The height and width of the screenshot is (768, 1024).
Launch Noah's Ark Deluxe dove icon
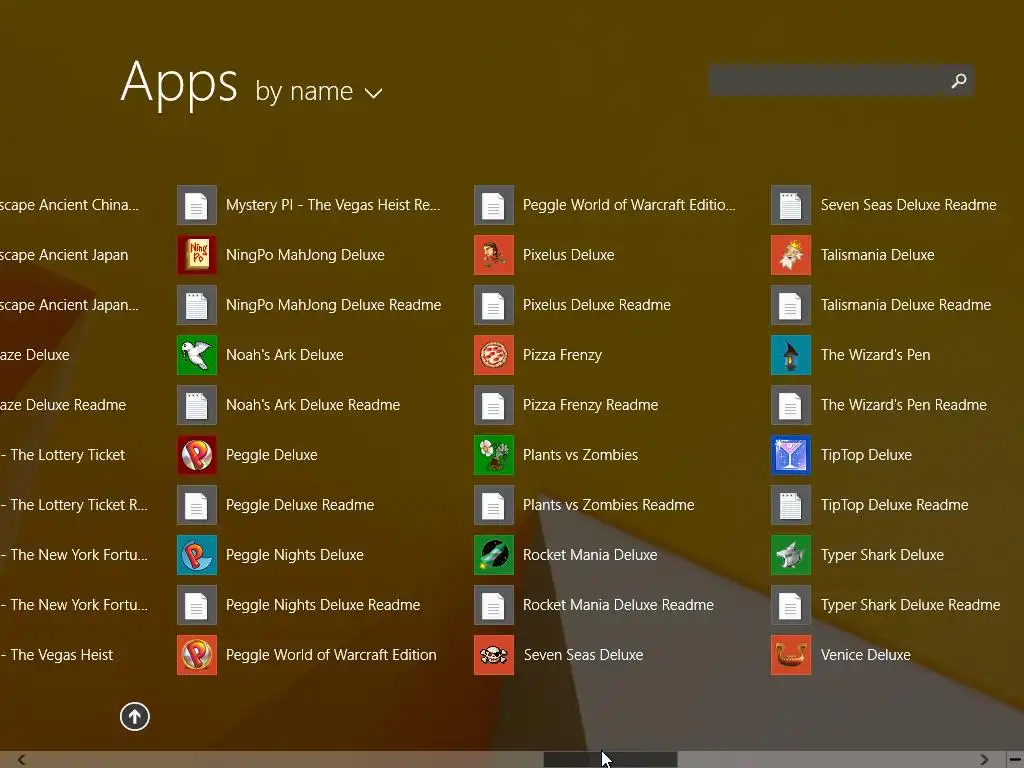click(197, 355)
